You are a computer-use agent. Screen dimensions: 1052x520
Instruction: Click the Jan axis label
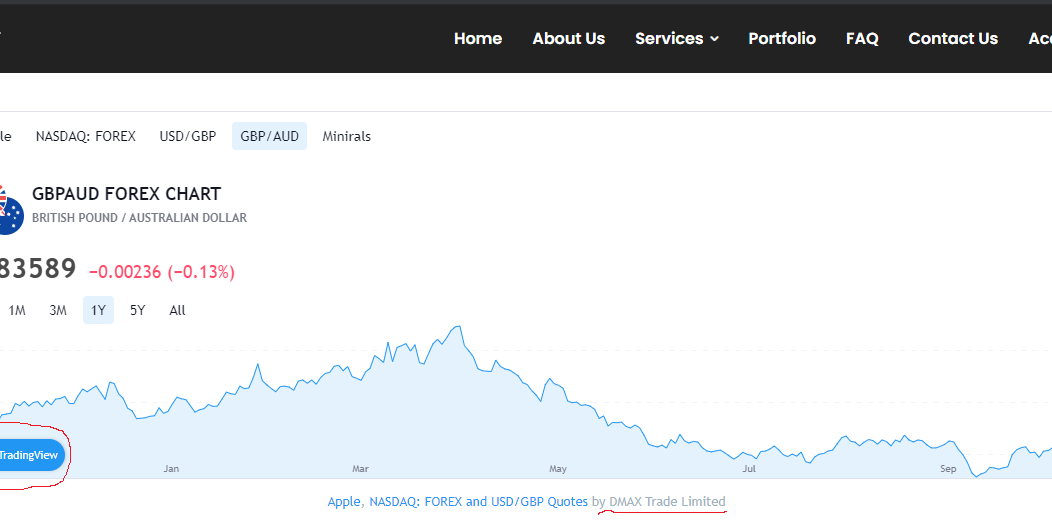[171, 468]
